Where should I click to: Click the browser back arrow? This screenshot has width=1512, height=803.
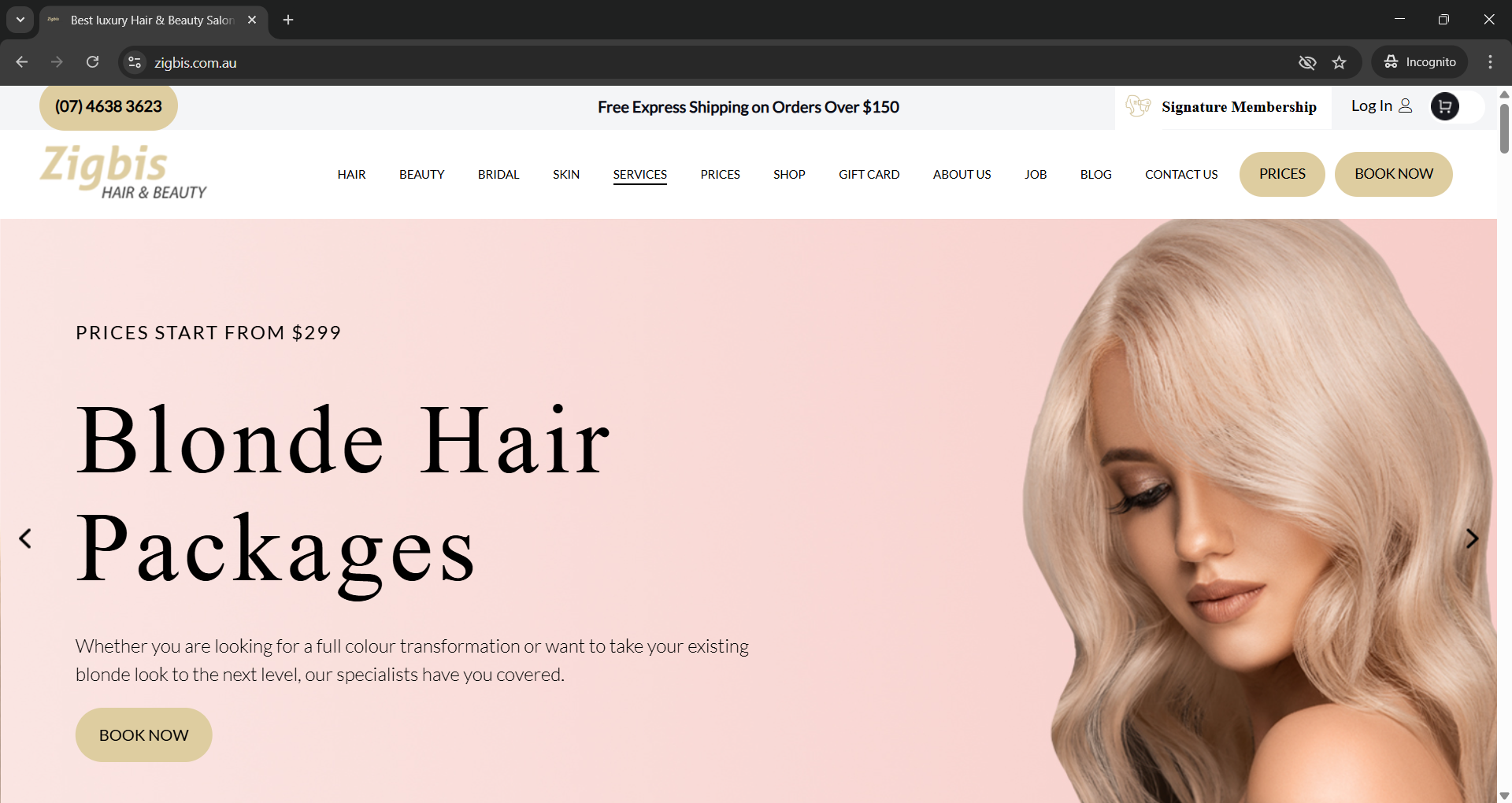click(x=22, y=62)
